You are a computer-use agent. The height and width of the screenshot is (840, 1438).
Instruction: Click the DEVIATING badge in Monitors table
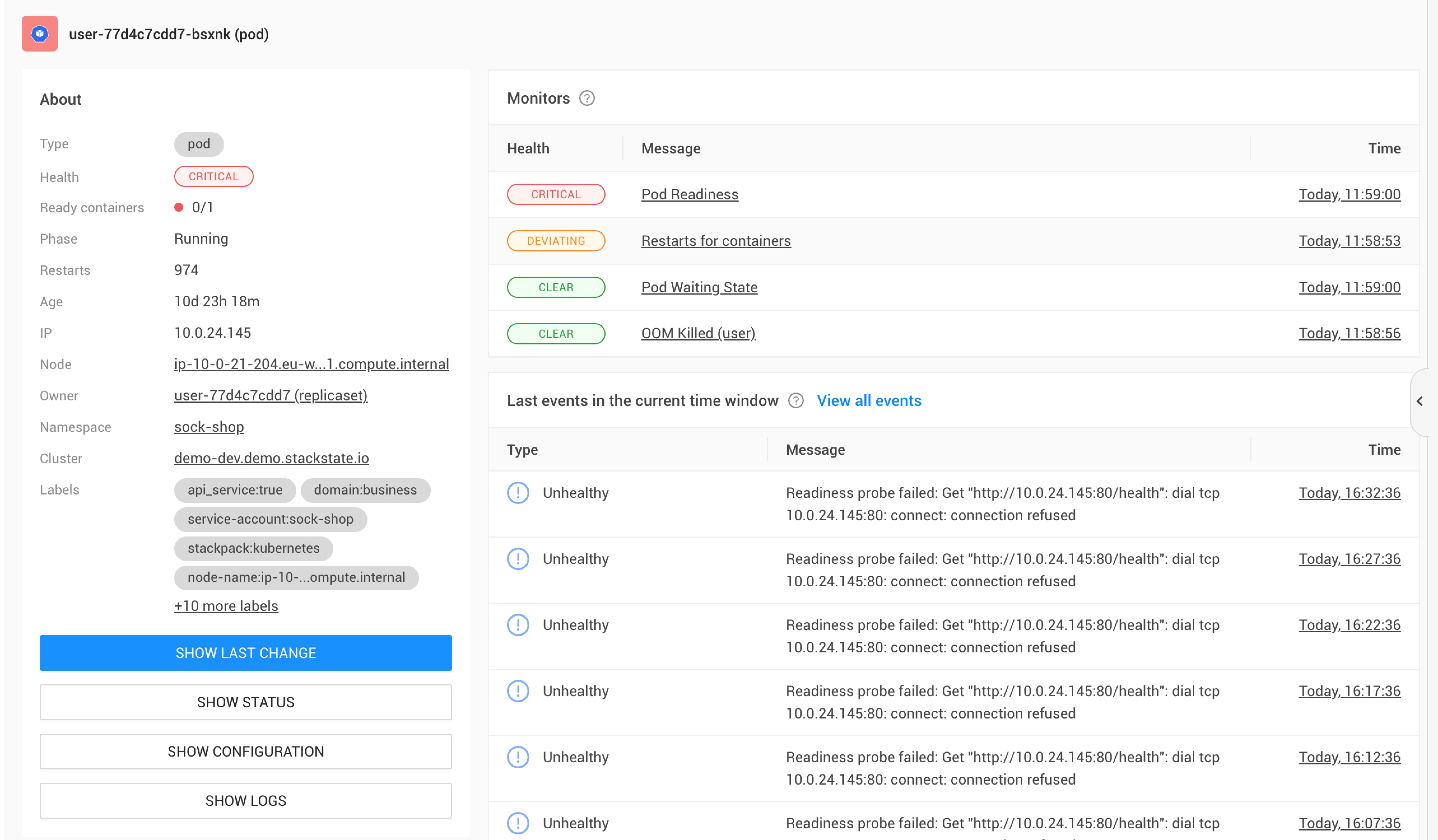[x=556, y=241]
